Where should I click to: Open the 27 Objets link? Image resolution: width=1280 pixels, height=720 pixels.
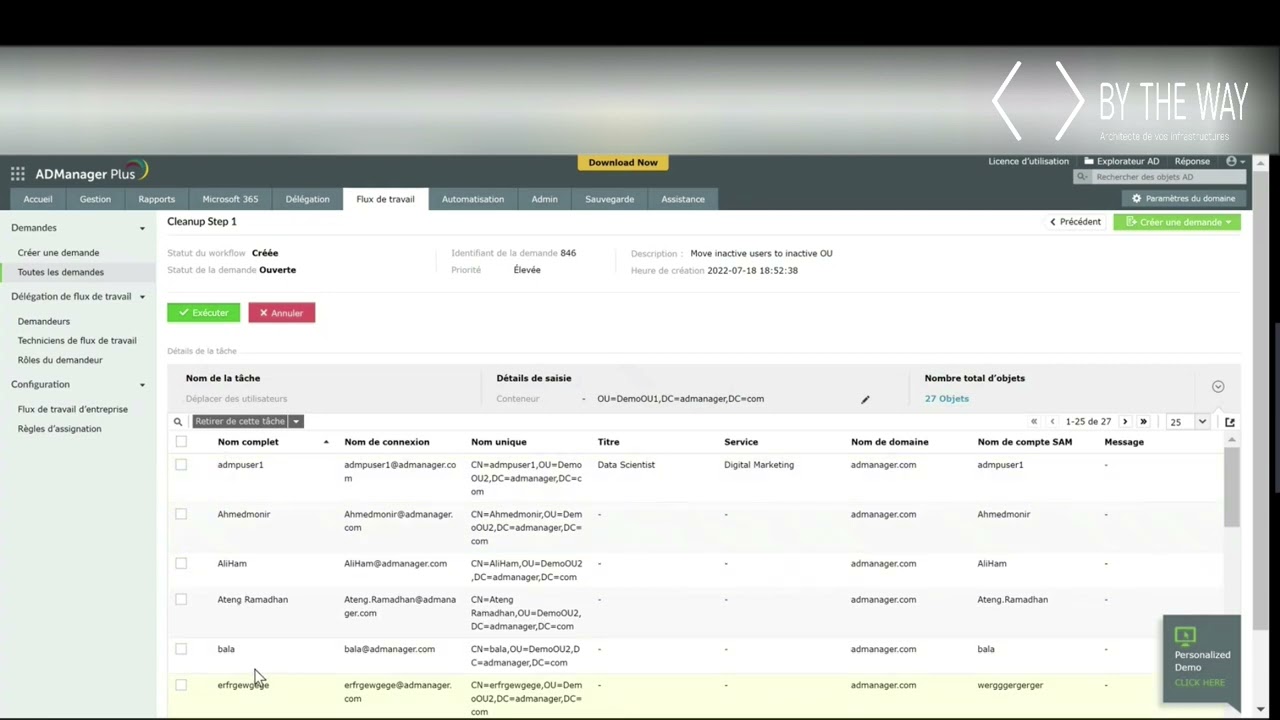pos(946,399)
